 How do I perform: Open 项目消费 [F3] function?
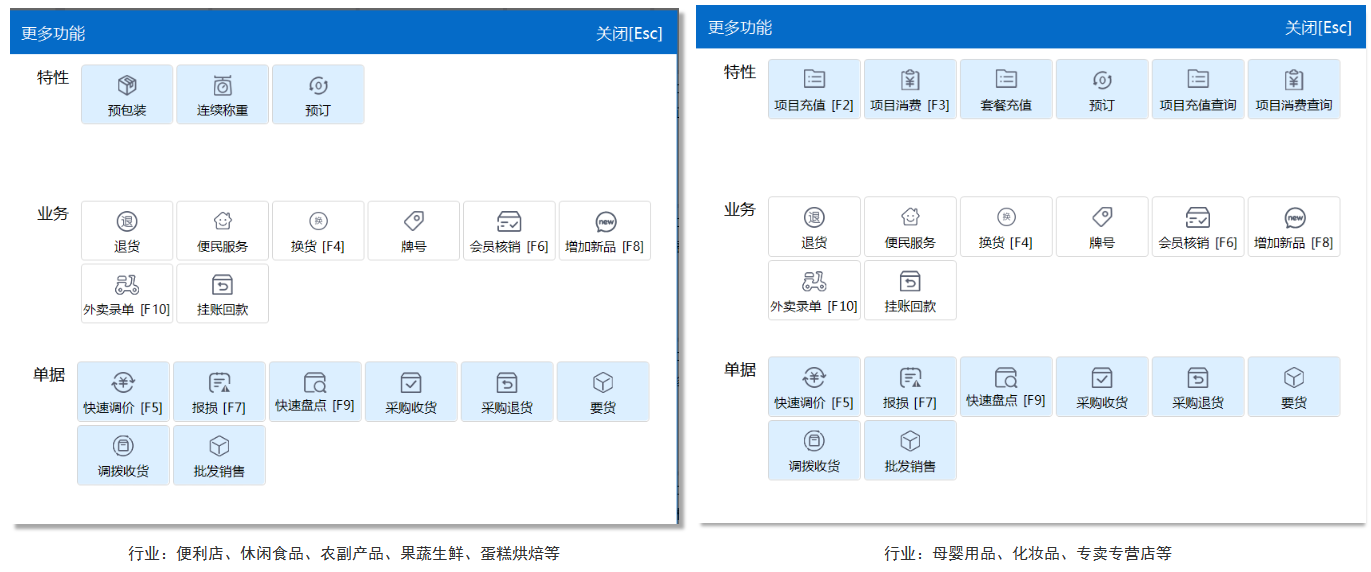[x=910, y=89]
